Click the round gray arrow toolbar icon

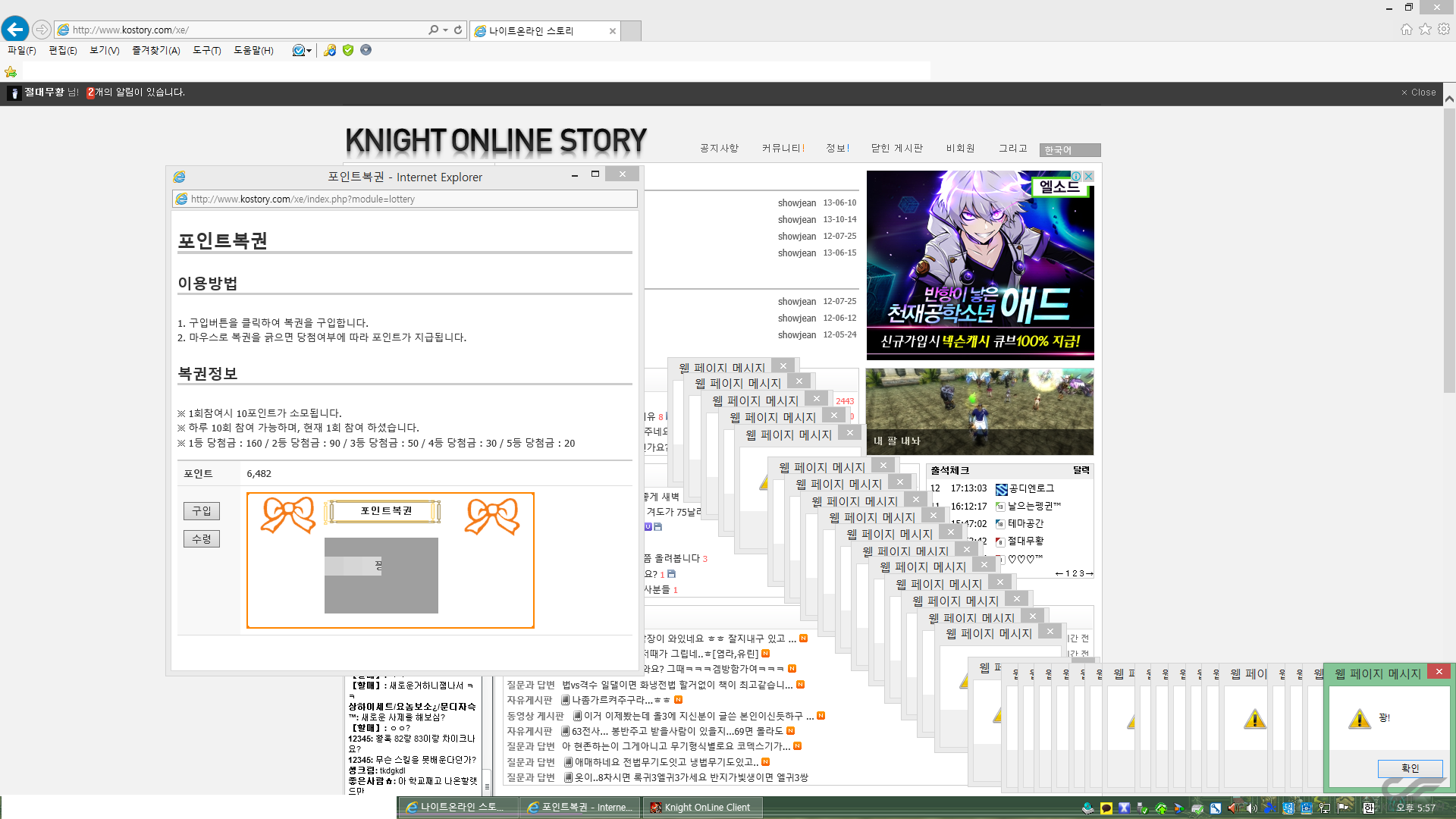point(366,50)
